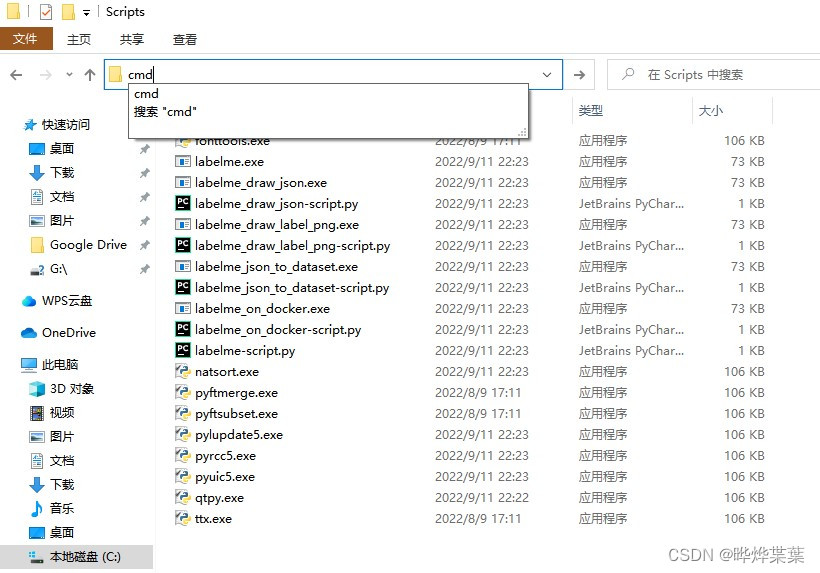
Task: Select the qtpy.exe Python icon
Action: tap(183, 497)
